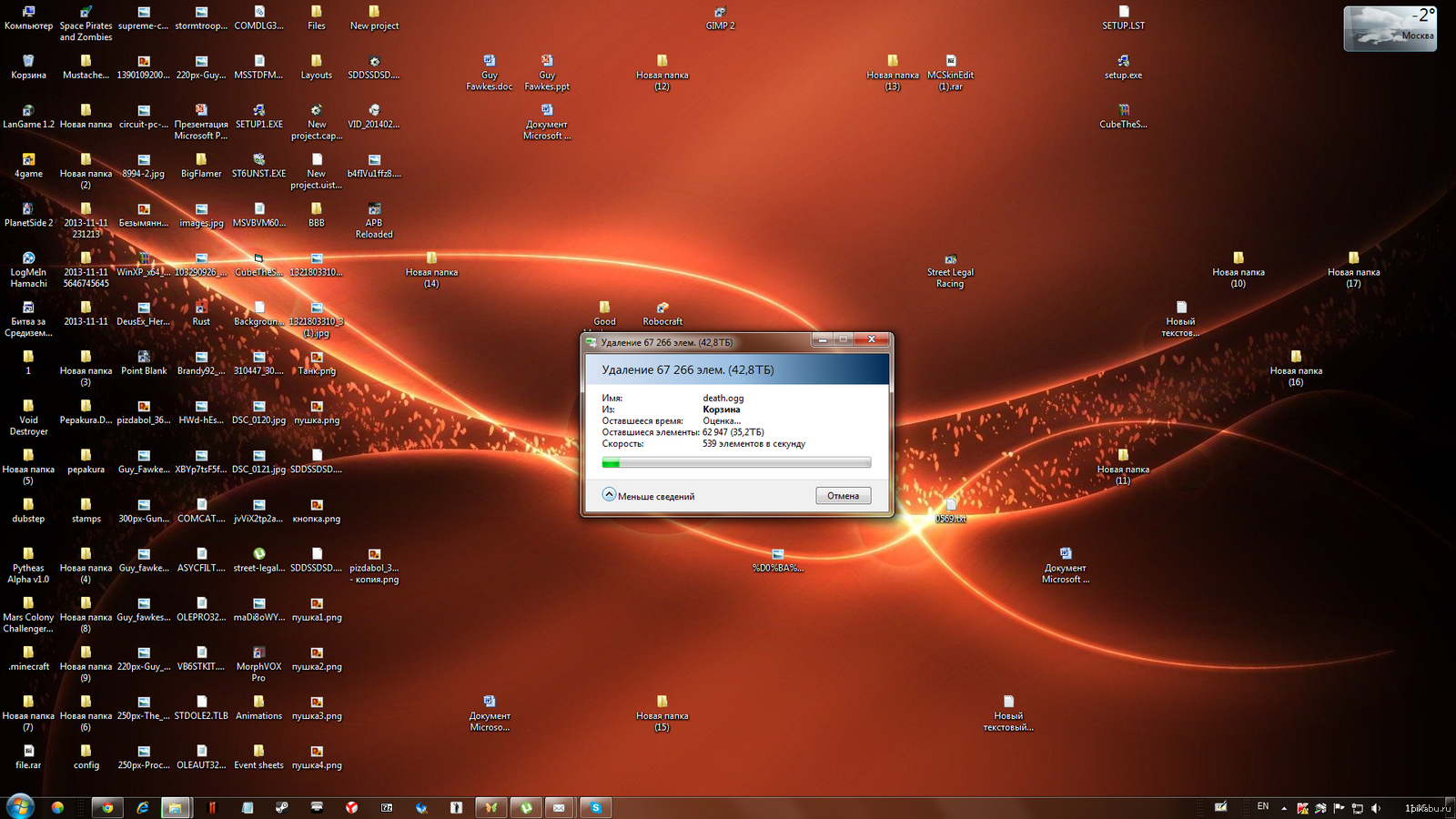Select the LanGame 1.2 shortcut
Viewport: 1456px width, 819px height.
[x=28, y=116]
